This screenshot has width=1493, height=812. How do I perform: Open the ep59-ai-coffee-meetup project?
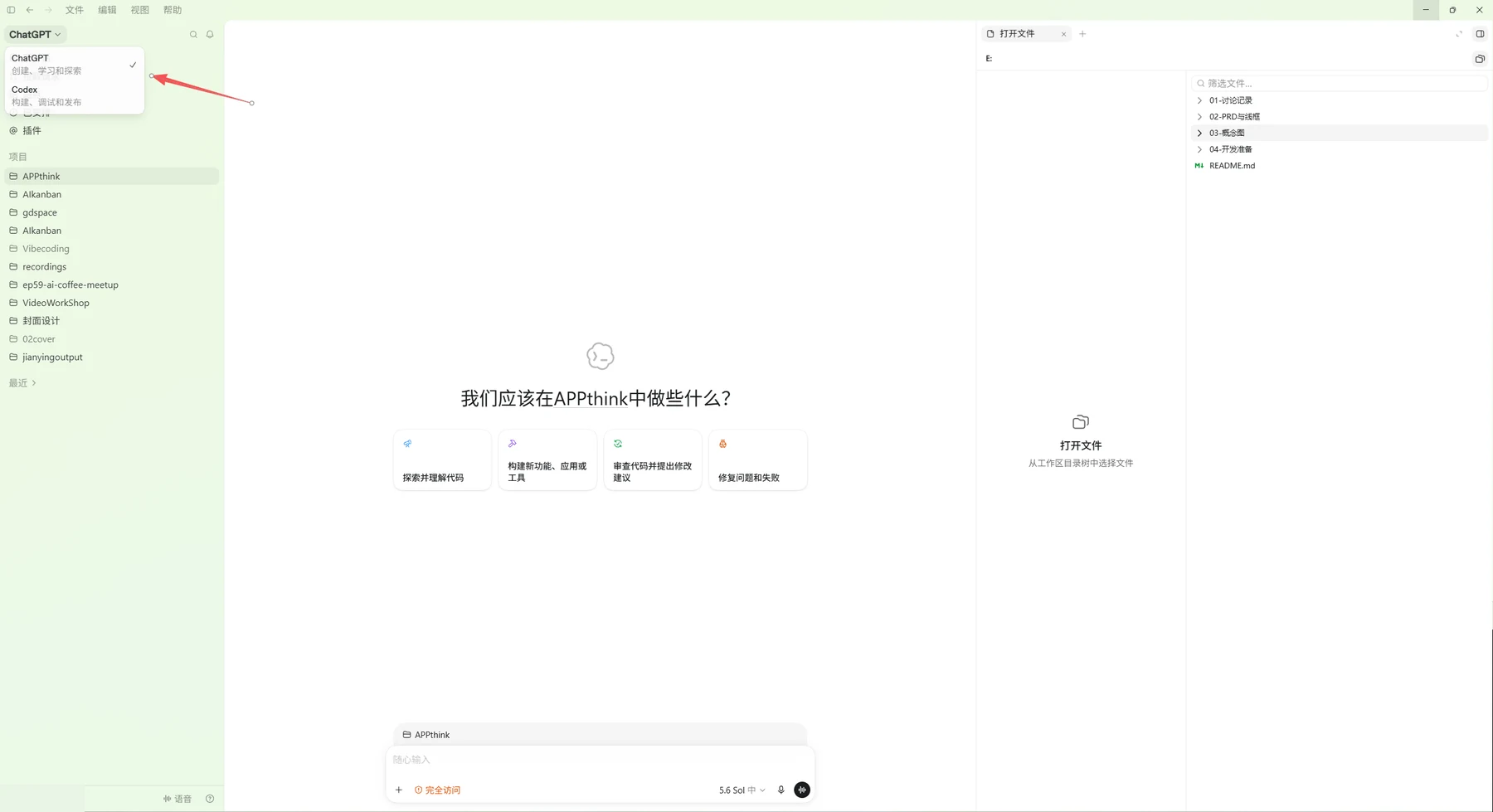tap(112, 284)
